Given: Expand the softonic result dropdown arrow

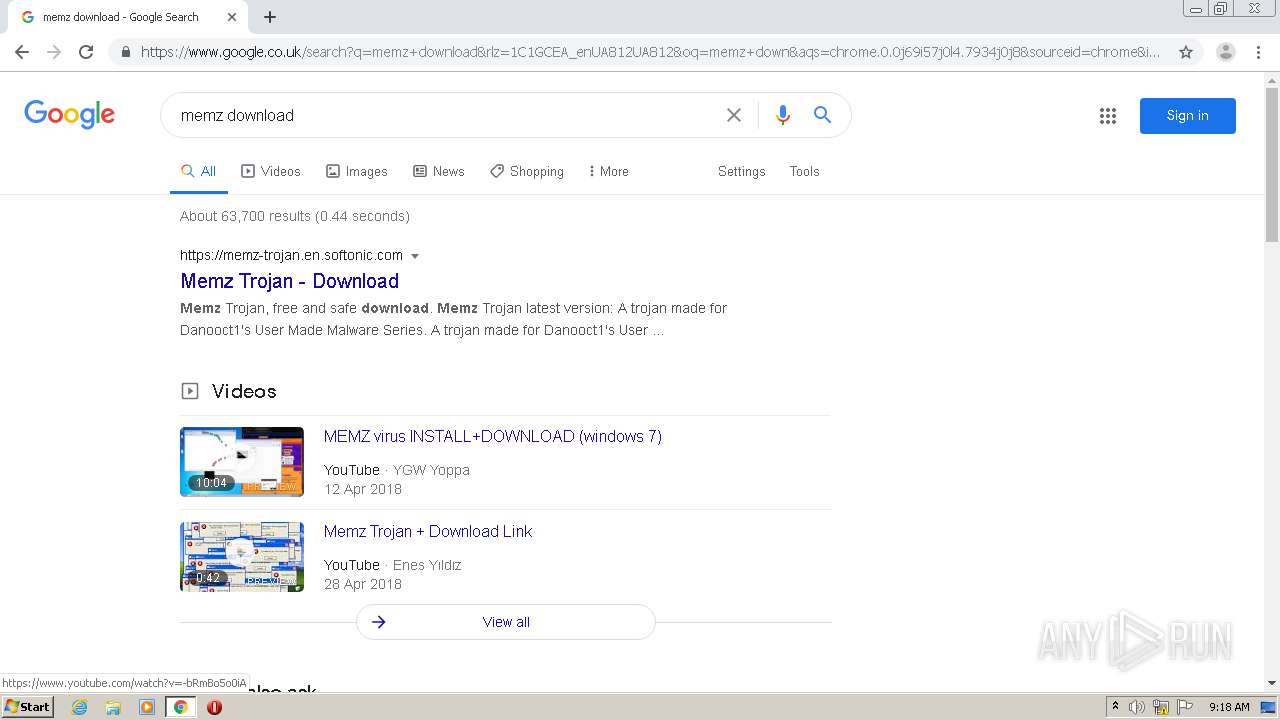Looking at the screenshot, I should (415, 256).
